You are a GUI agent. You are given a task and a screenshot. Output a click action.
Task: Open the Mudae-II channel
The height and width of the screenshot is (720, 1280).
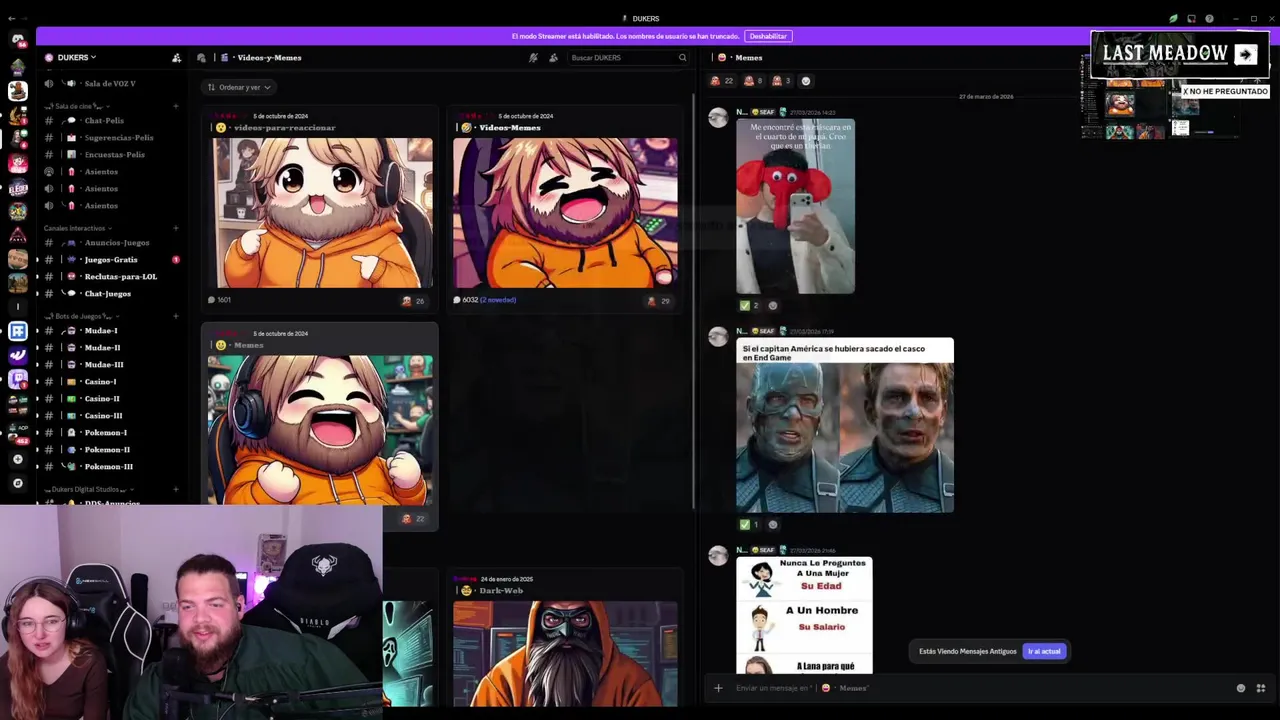coord(110,348)
